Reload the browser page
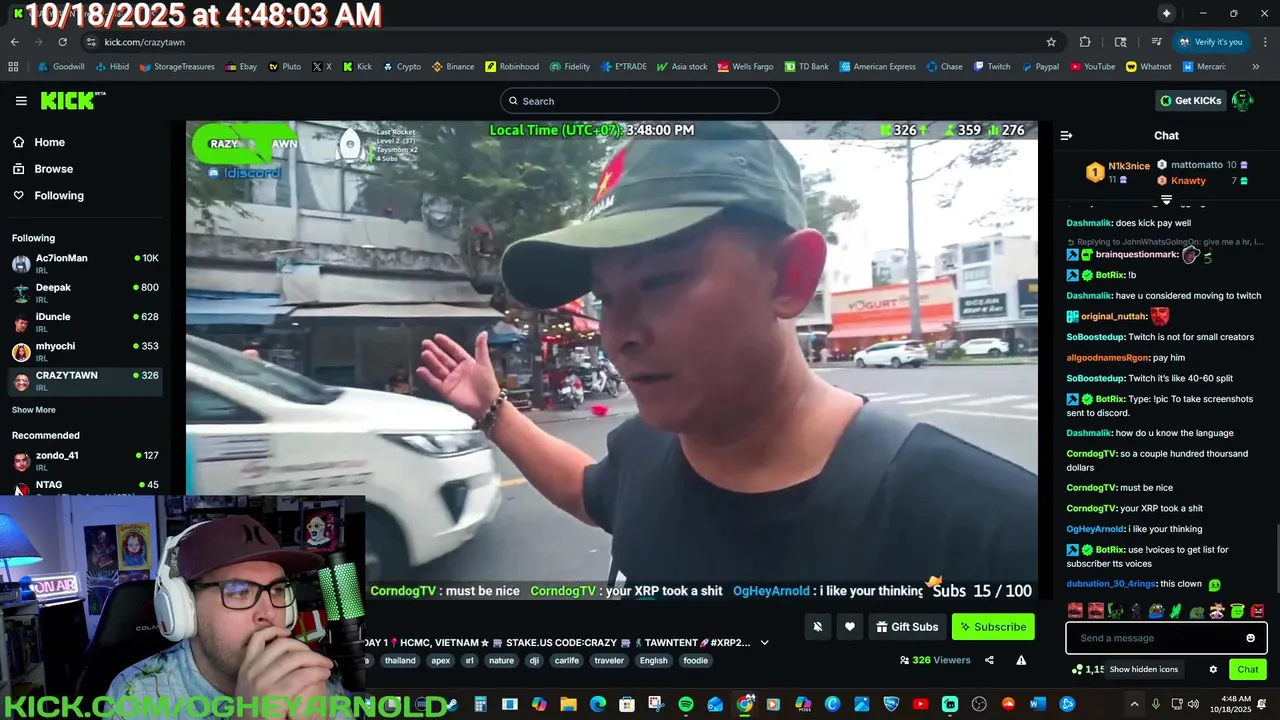 (x=62, y=42)
